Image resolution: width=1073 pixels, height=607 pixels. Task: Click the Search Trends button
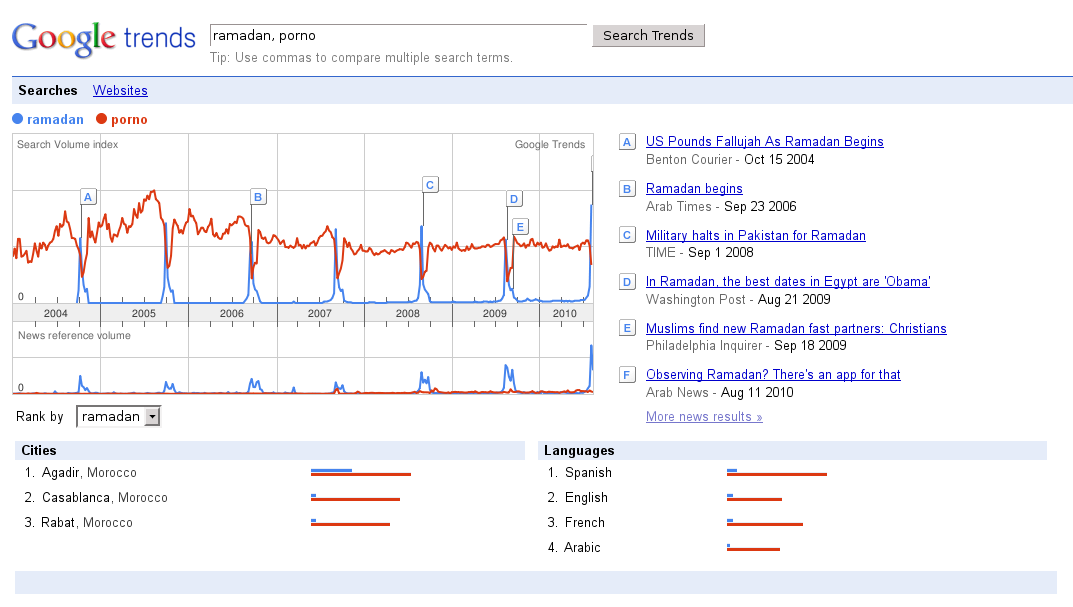[648, 36]
